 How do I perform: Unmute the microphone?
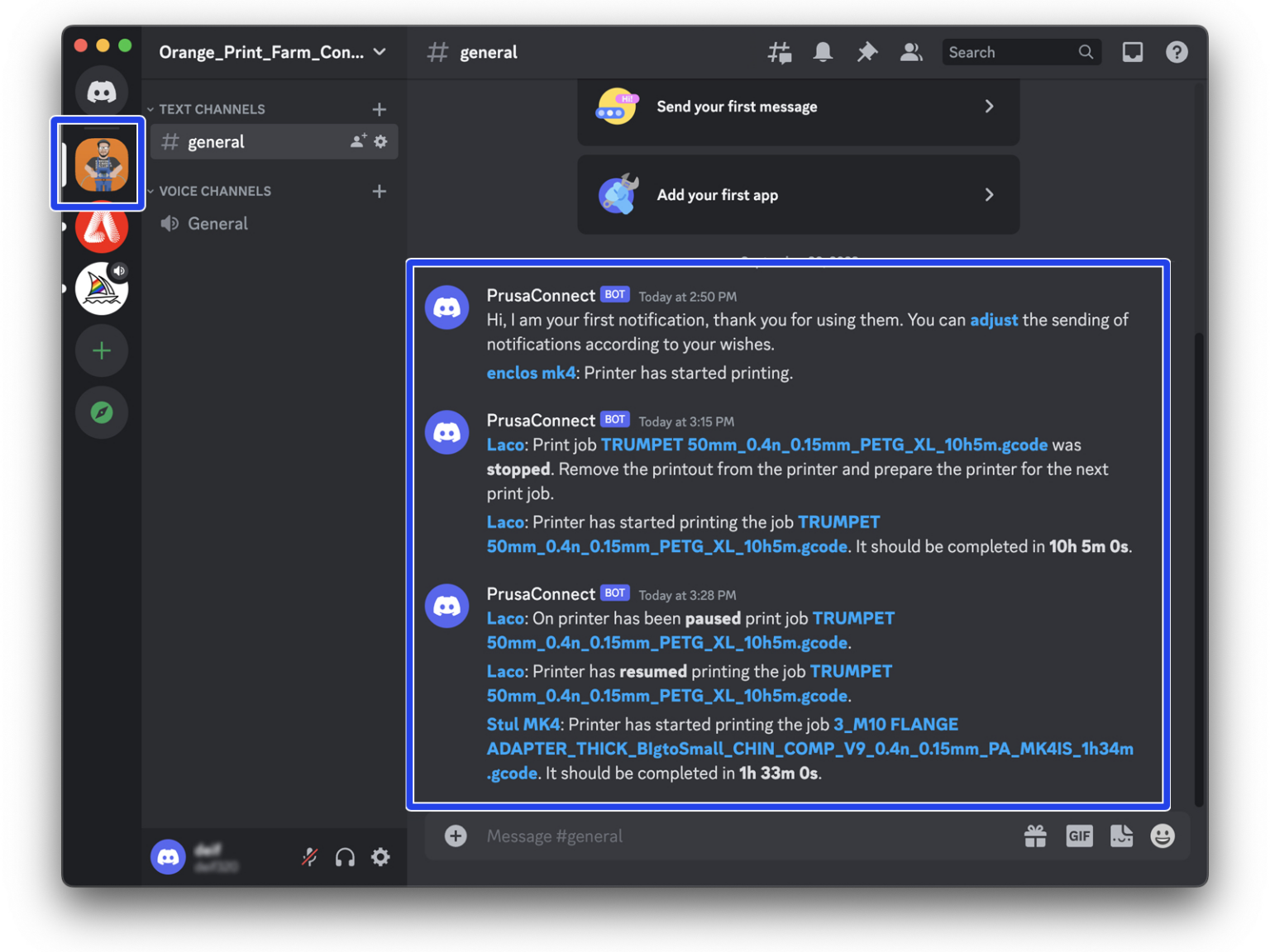(309, 857)
